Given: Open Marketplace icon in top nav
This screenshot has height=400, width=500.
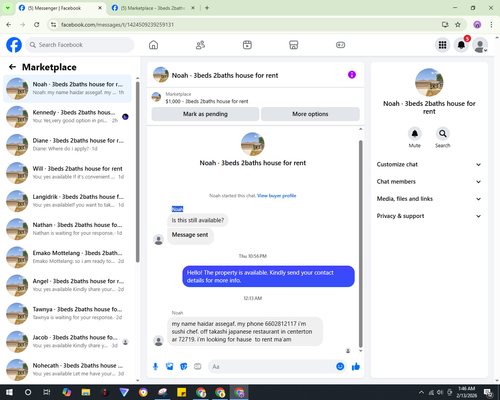Looking at the screenshot, I should pos(294,45).
